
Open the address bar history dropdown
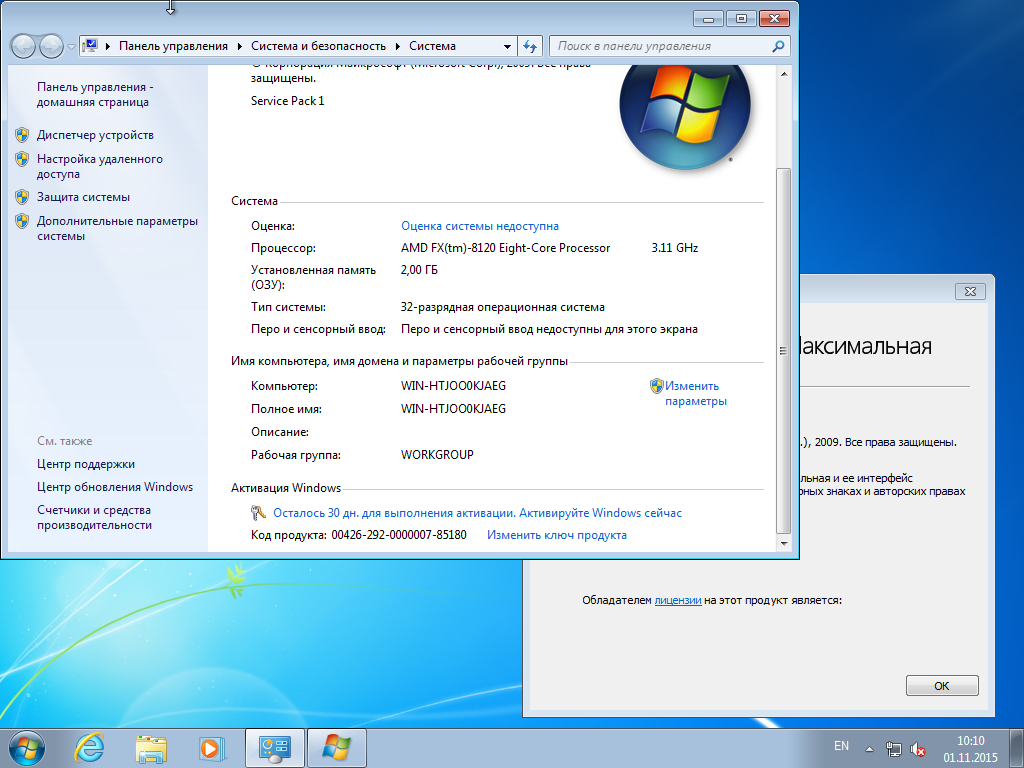(x=507, y=46)
